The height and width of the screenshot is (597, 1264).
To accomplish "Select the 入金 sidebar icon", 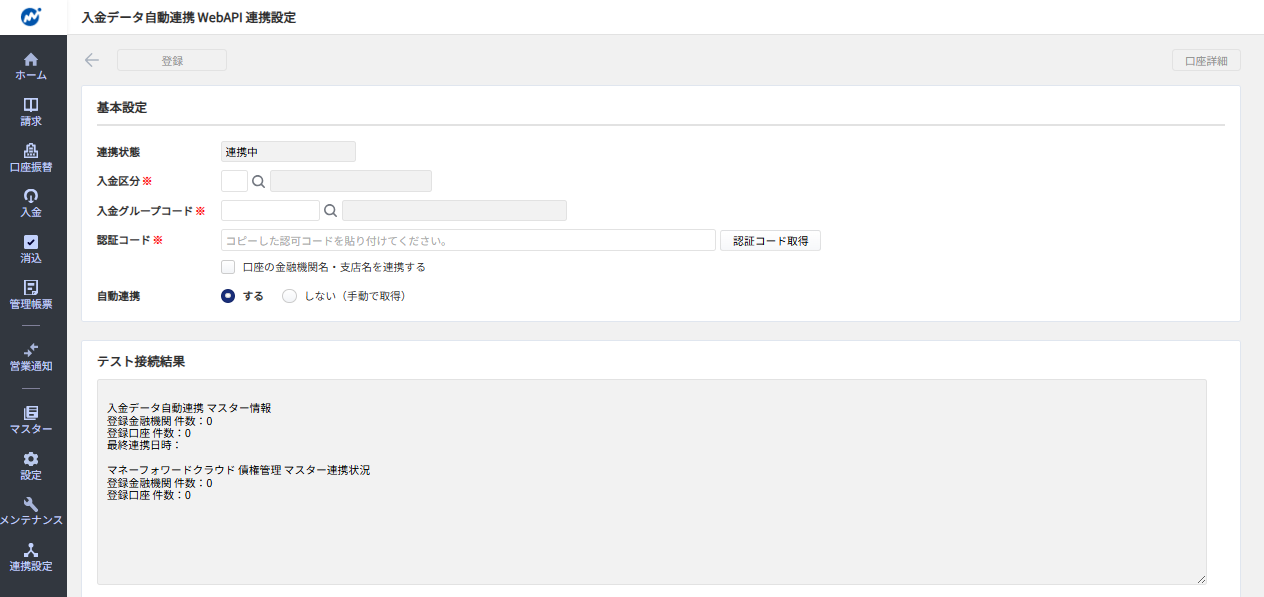I will coord(31,203).
